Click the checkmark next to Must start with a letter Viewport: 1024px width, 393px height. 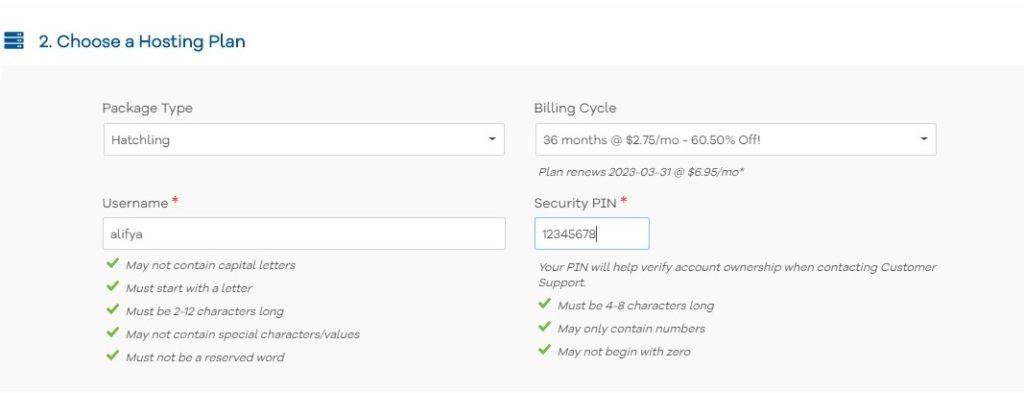pyautogui.click(x=112, y=286)
